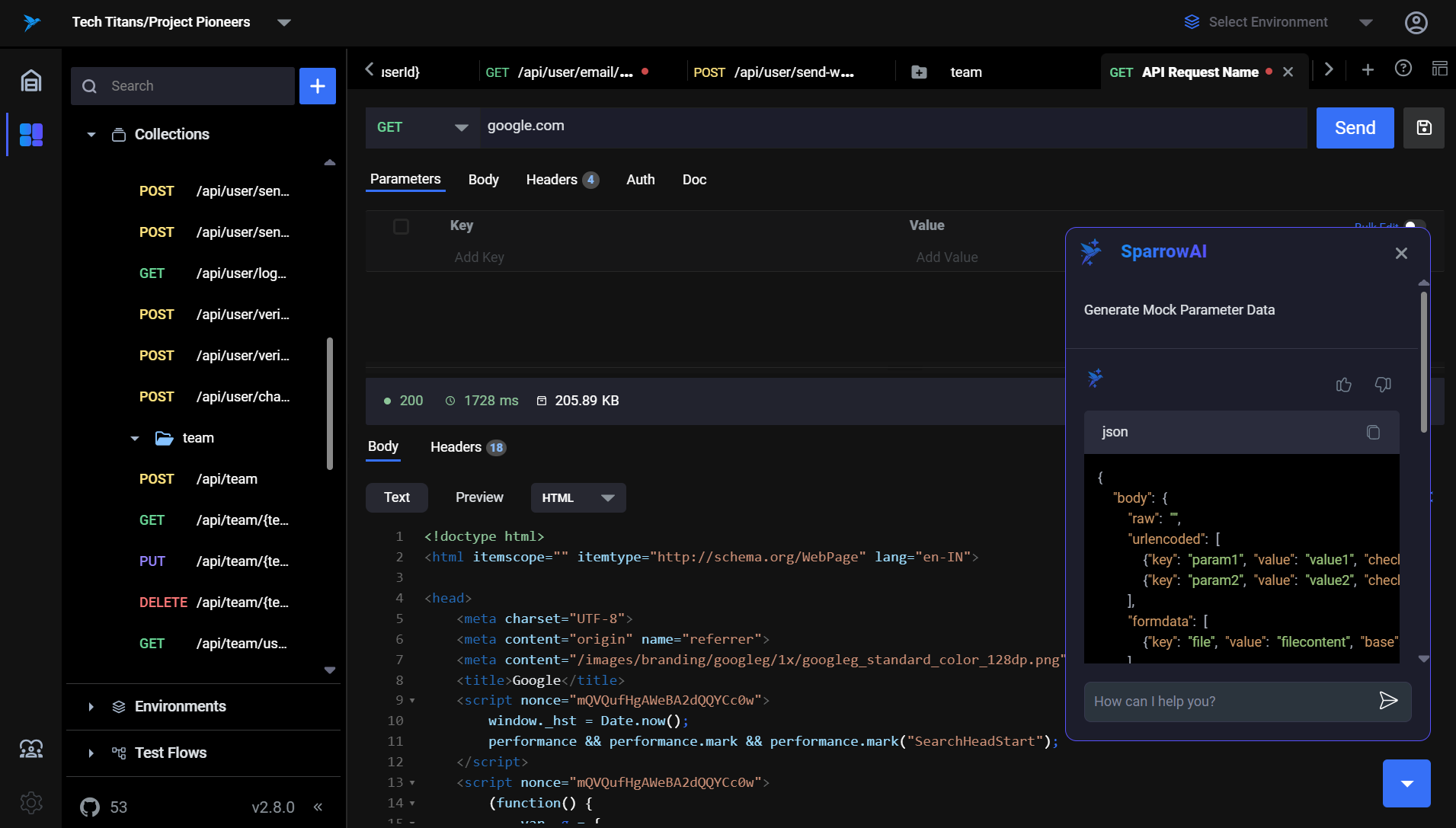Open the Auth tab
The width and height of the screenshot is (1456, 828).
click(640, 180)
